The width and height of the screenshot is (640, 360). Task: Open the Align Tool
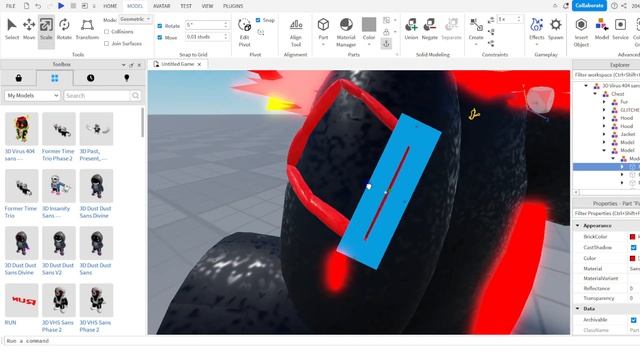tap(296, 33)
